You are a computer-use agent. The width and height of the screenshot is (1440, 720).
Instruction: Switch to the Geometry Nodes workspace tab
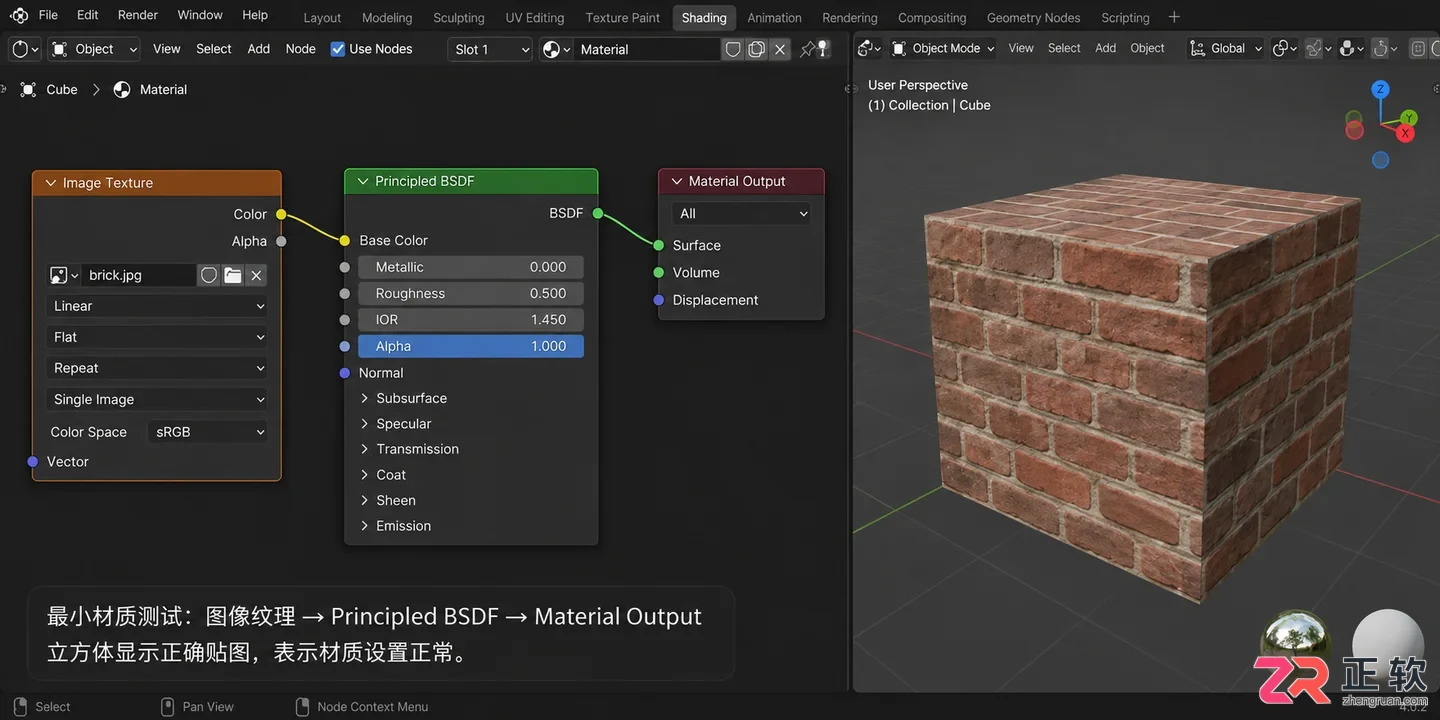point(1034,17)
